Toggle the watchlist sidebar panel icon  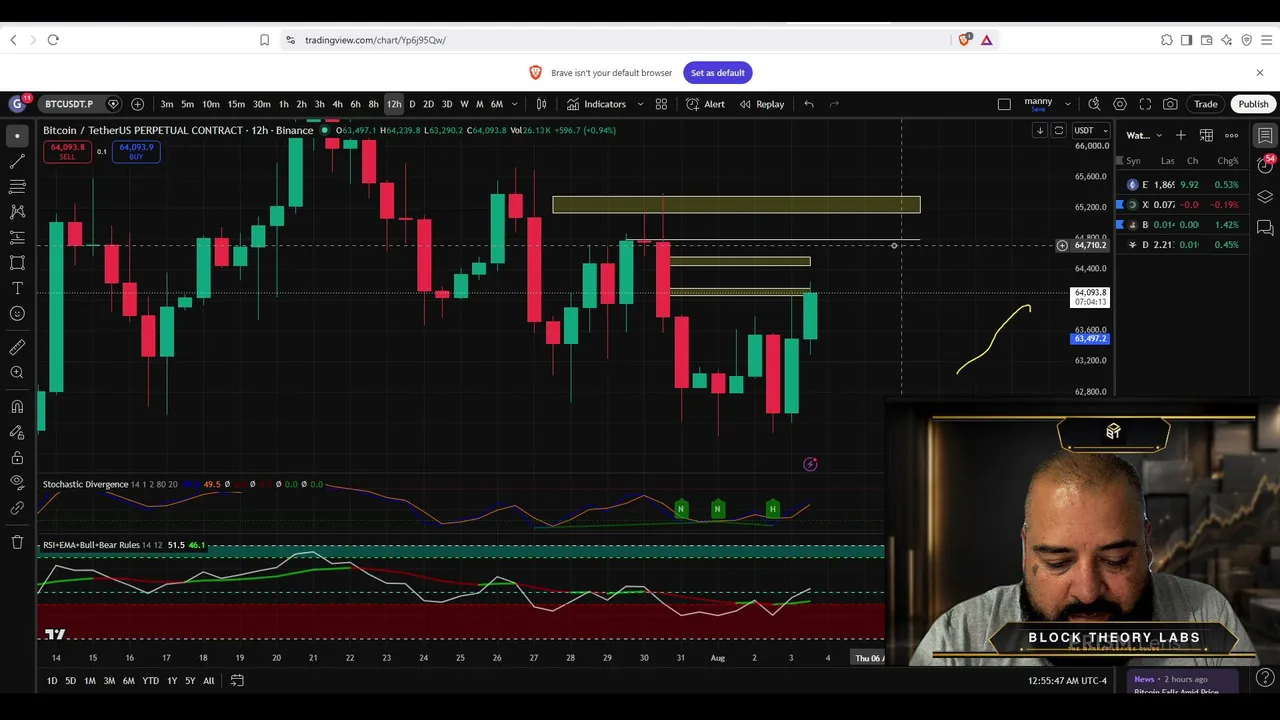pos(1265,135)
